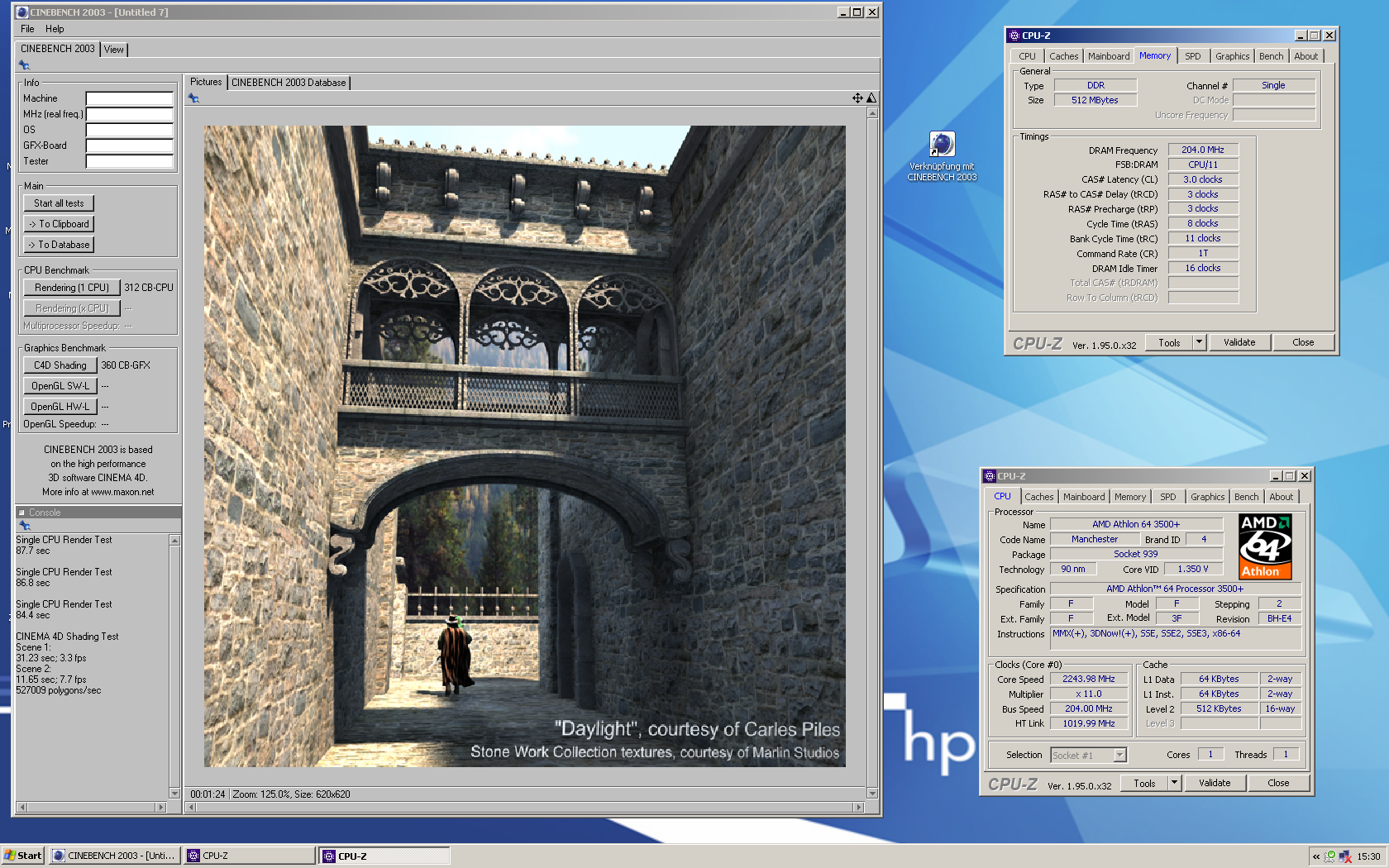Click the '2243.98 MHz' Core Speed value

coord(1089,679)
